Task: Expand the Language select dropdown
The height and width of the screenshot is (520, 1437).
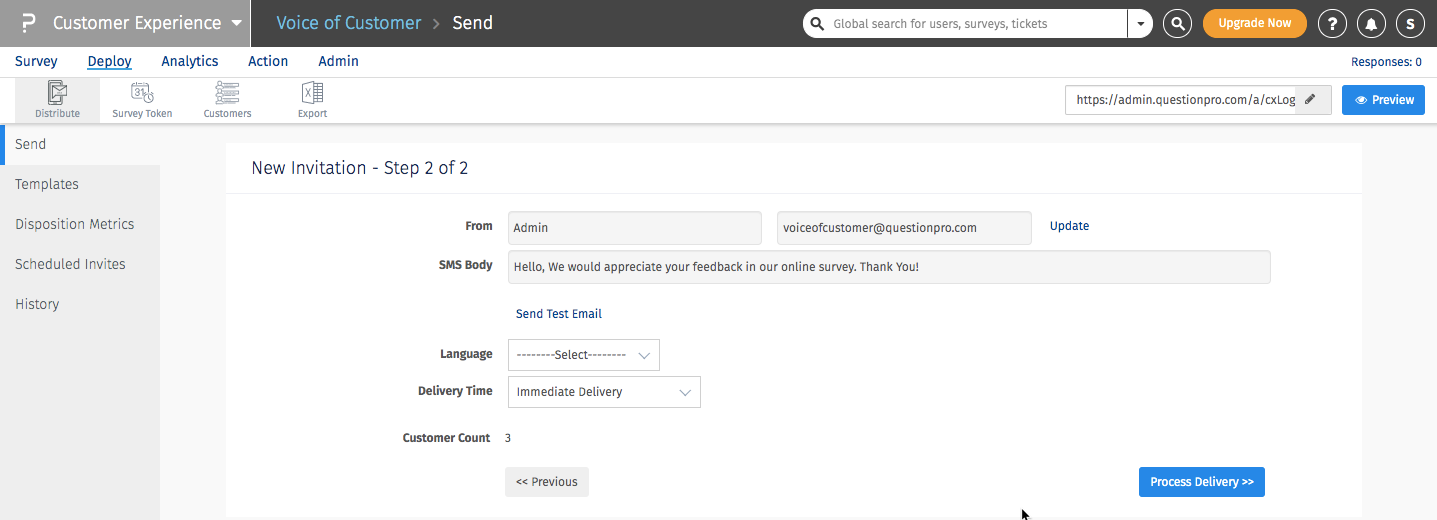Action: click(584, 355)
